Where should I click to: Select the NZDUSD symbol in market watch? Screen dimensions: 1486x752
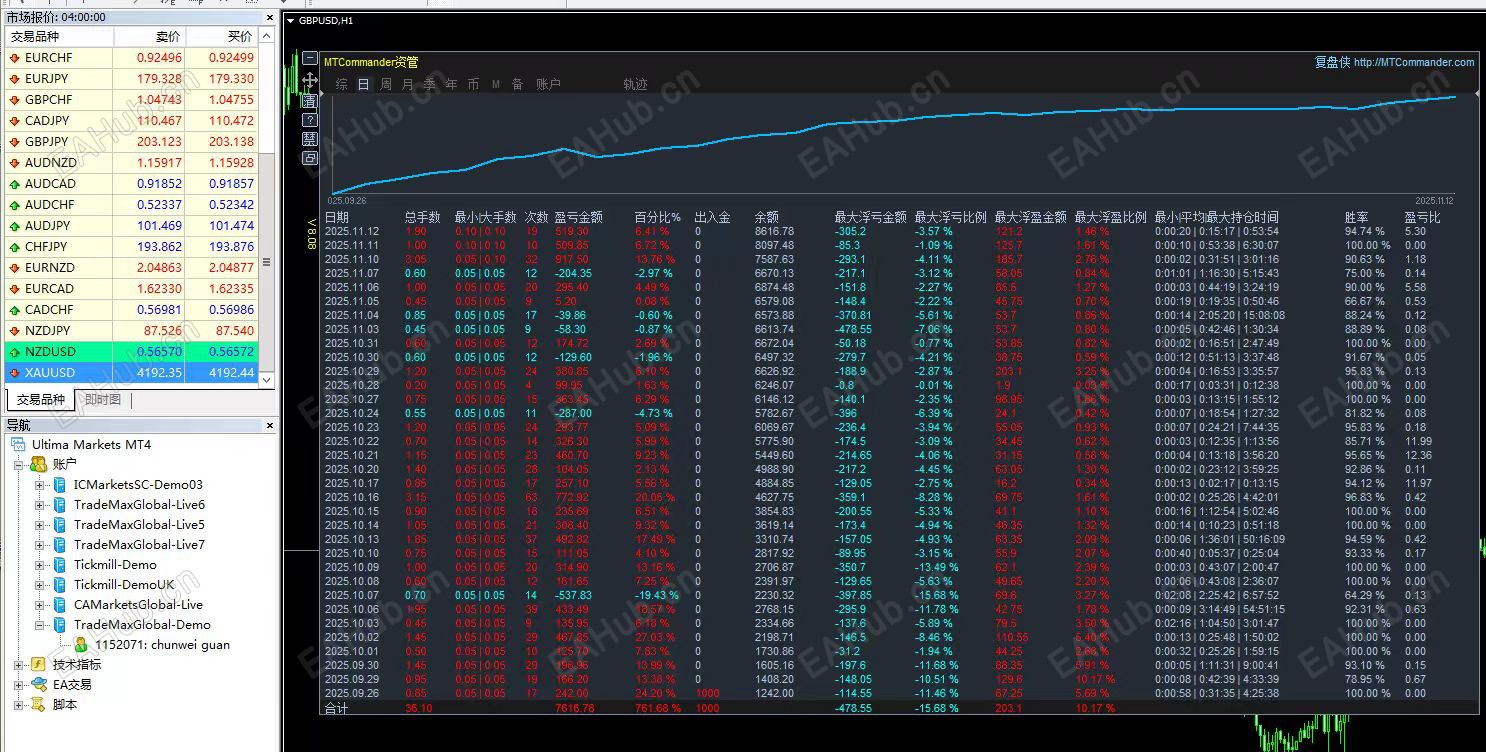tap(50, 352)
